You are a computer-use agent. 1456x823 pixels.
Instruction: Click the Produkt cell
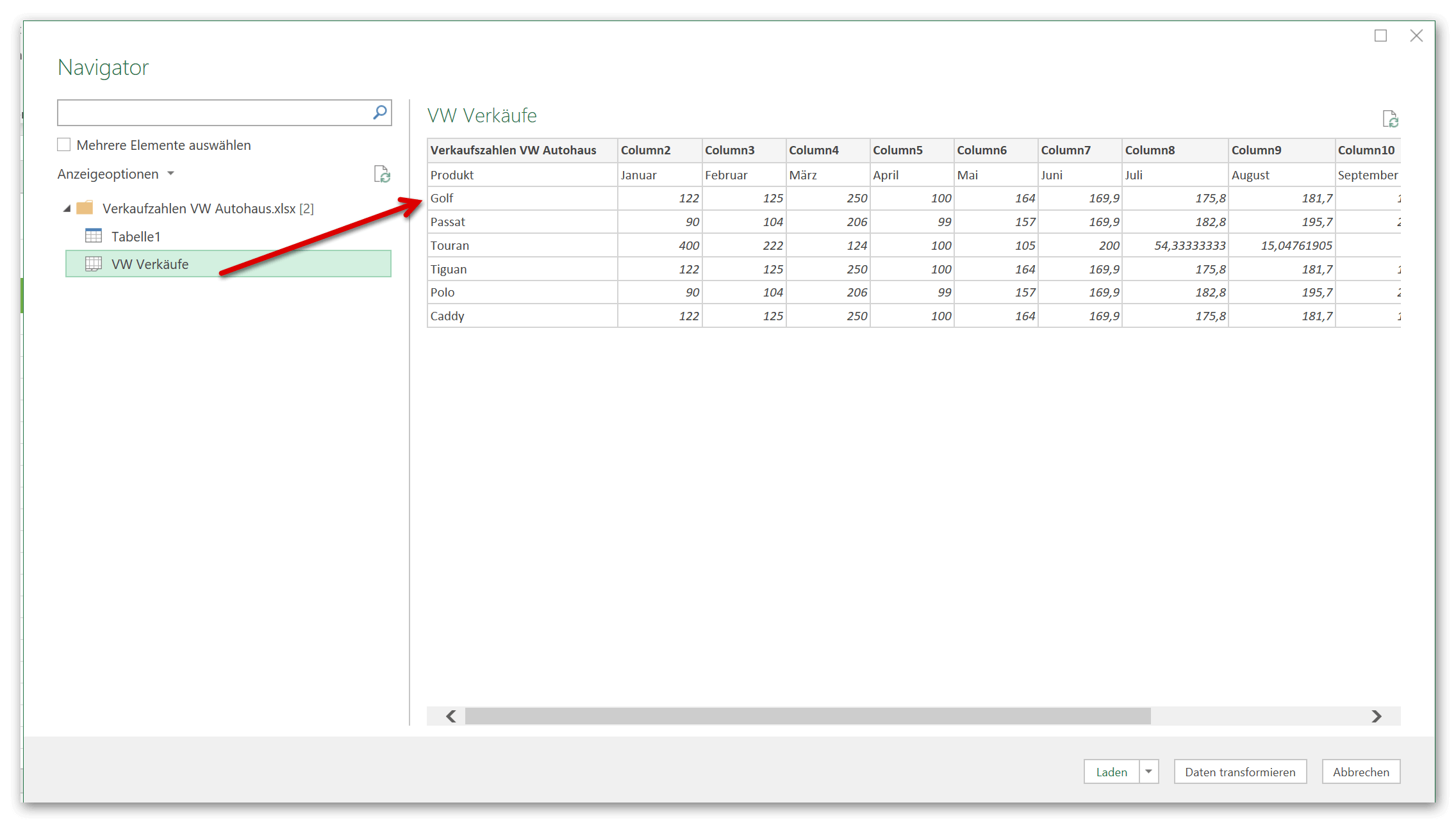pyautogui.click(x=522, y=175)
